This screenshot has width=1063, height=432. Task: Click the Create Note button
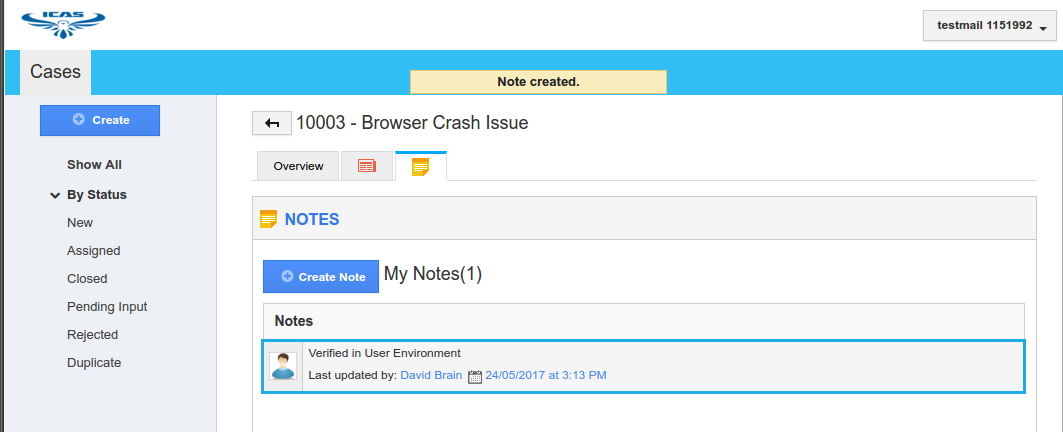pyautogui.click(x=321, y=277)
